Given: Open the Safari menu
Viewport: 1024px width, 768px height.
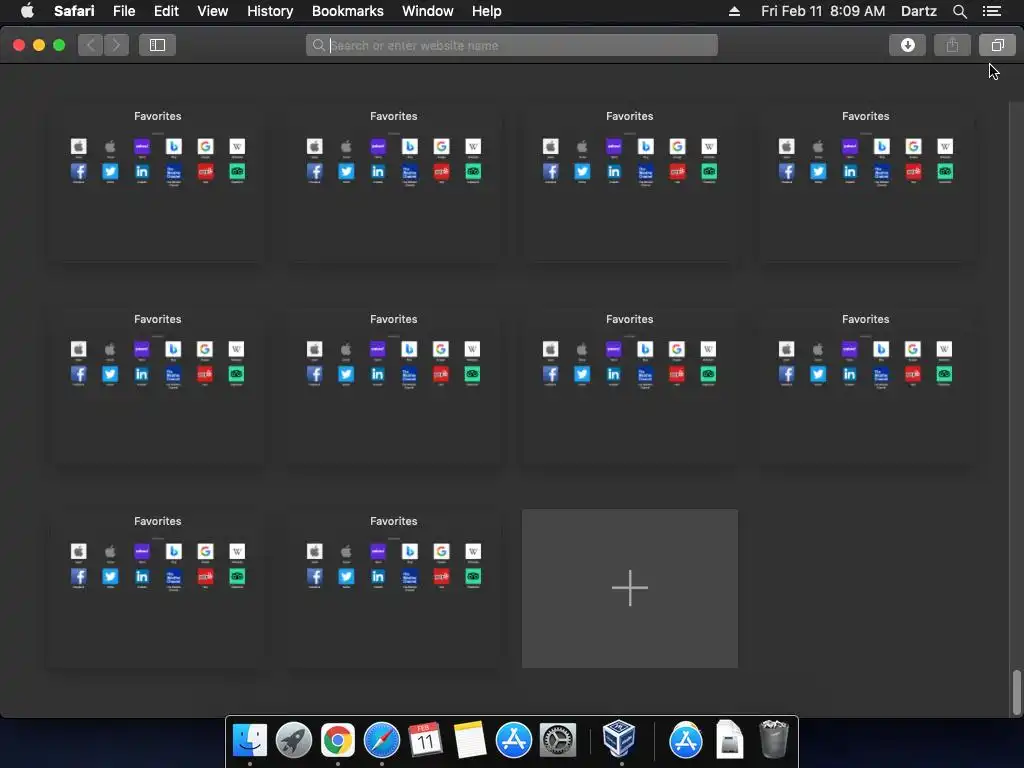Looking at the screenshot, I should pos(74,11).
